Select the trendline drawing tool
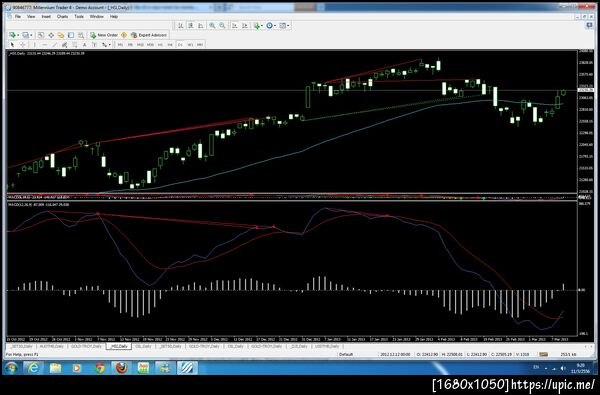Image resolution: width=600 pixels, height=395 pixels. tap(54, 44)
